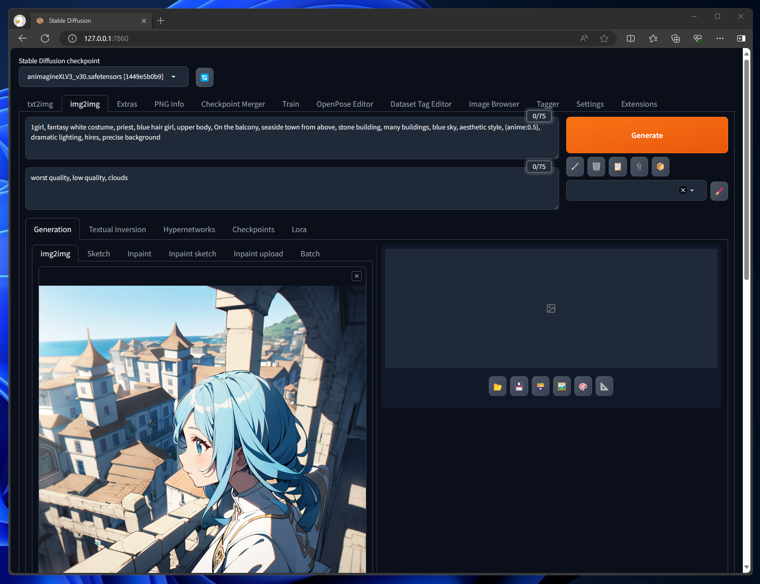Open the Stable Diffusion checkpoint dropdown

pos(103,77)
